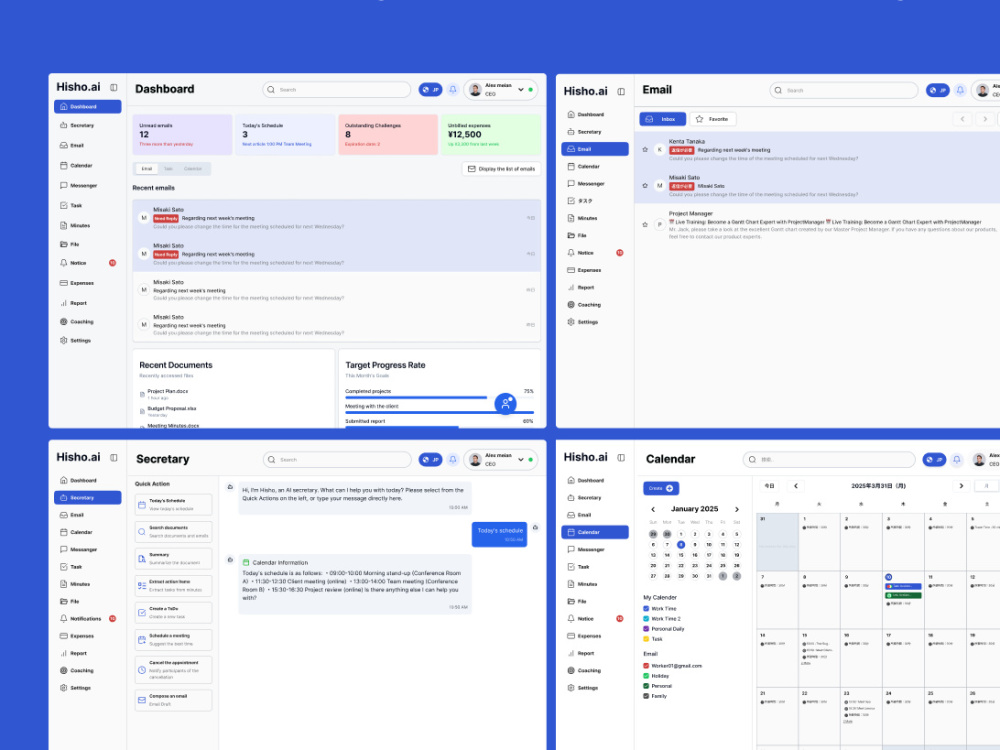
Task: Run the Compose an email quick action
Action: 173,700
